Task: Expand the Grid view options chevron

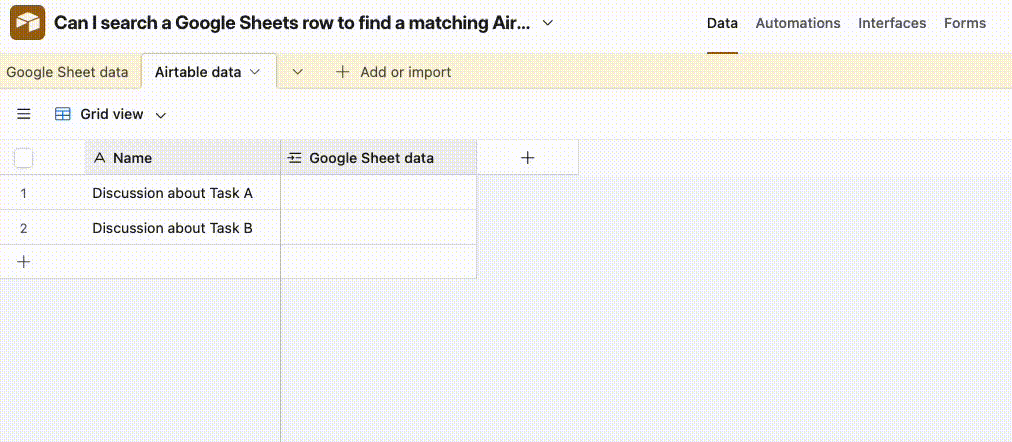Action: [160, 115]
